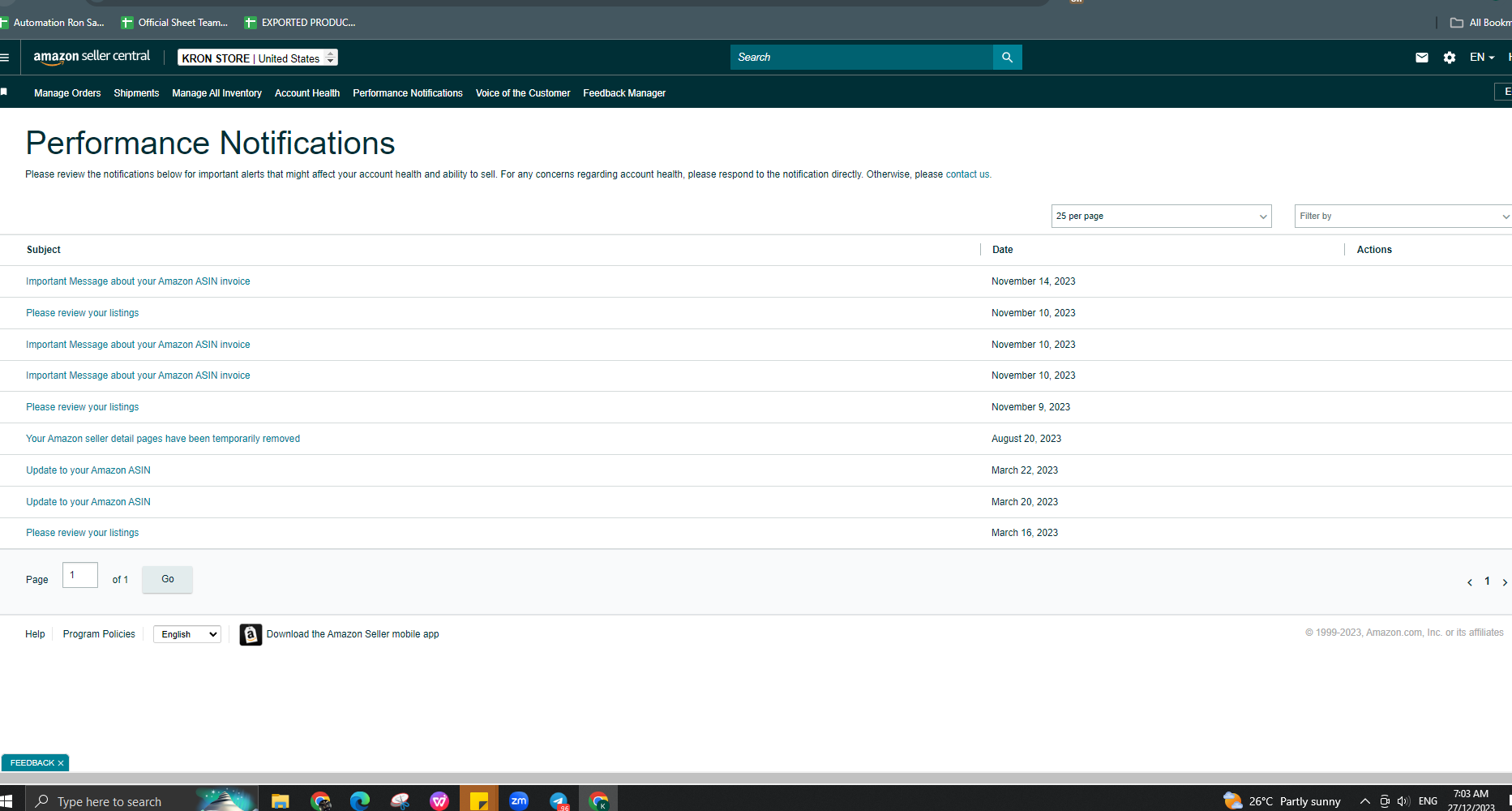Show hidden tray icons chevron

point(1365,801)
